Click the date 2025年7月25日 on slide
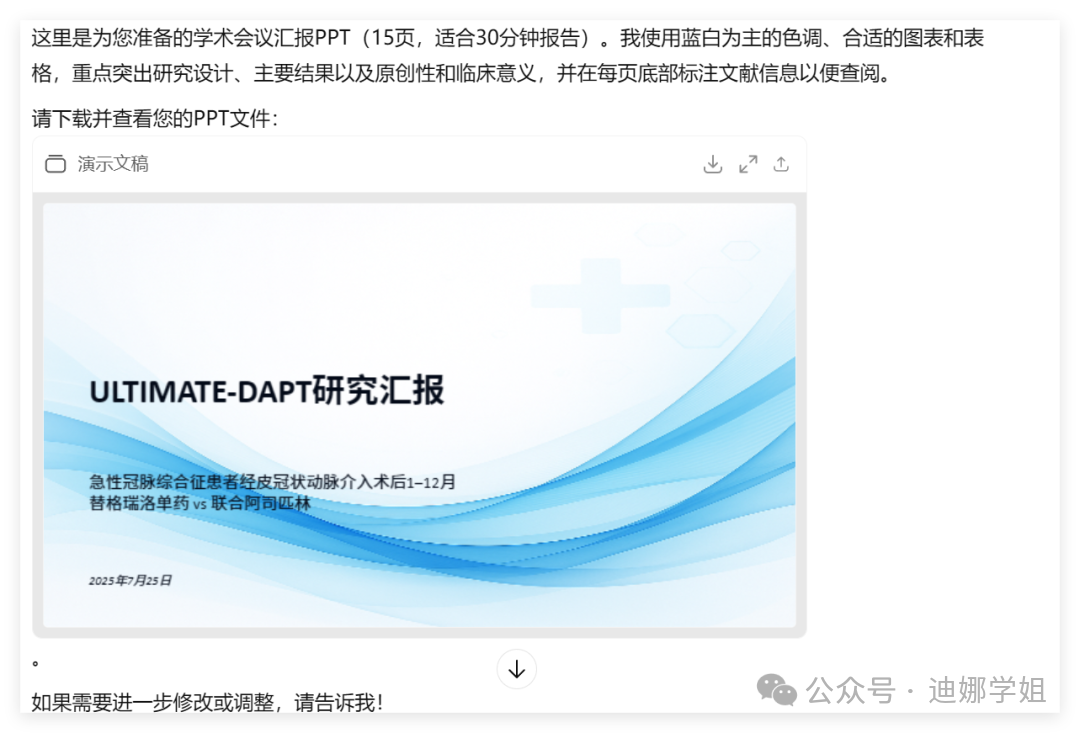The height and width of the screenshot is (733, 1080). (x=130, y=581)
